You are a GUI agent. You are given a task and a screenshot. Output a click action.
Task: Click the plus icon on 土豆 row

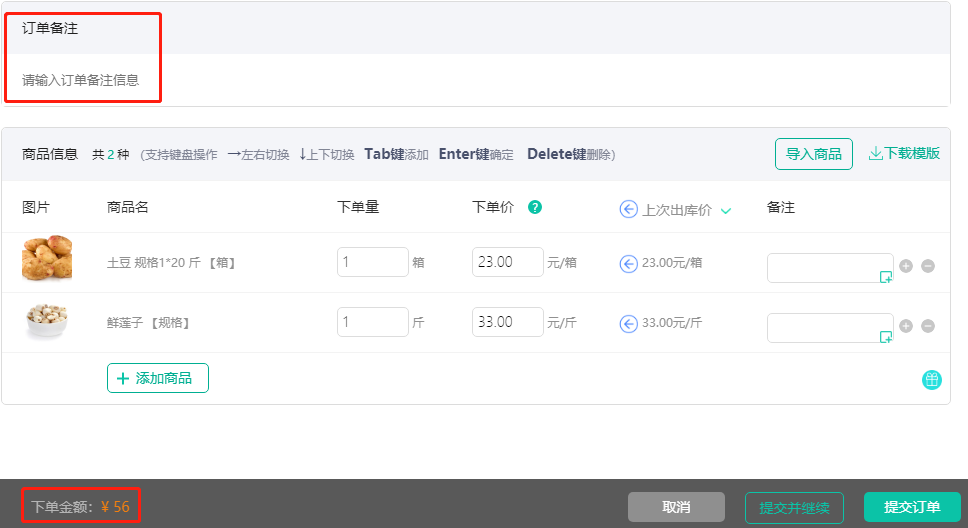point(906,266)
